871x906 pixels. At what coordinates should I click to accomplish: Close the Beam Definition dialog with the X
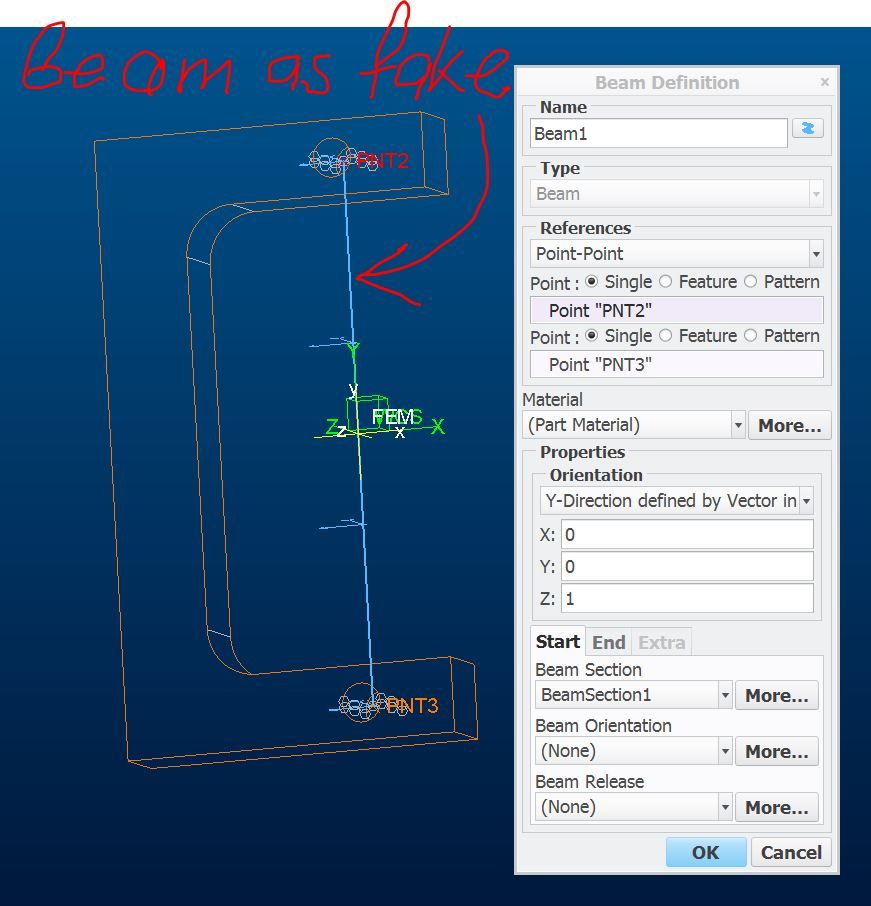click(824, 83)
